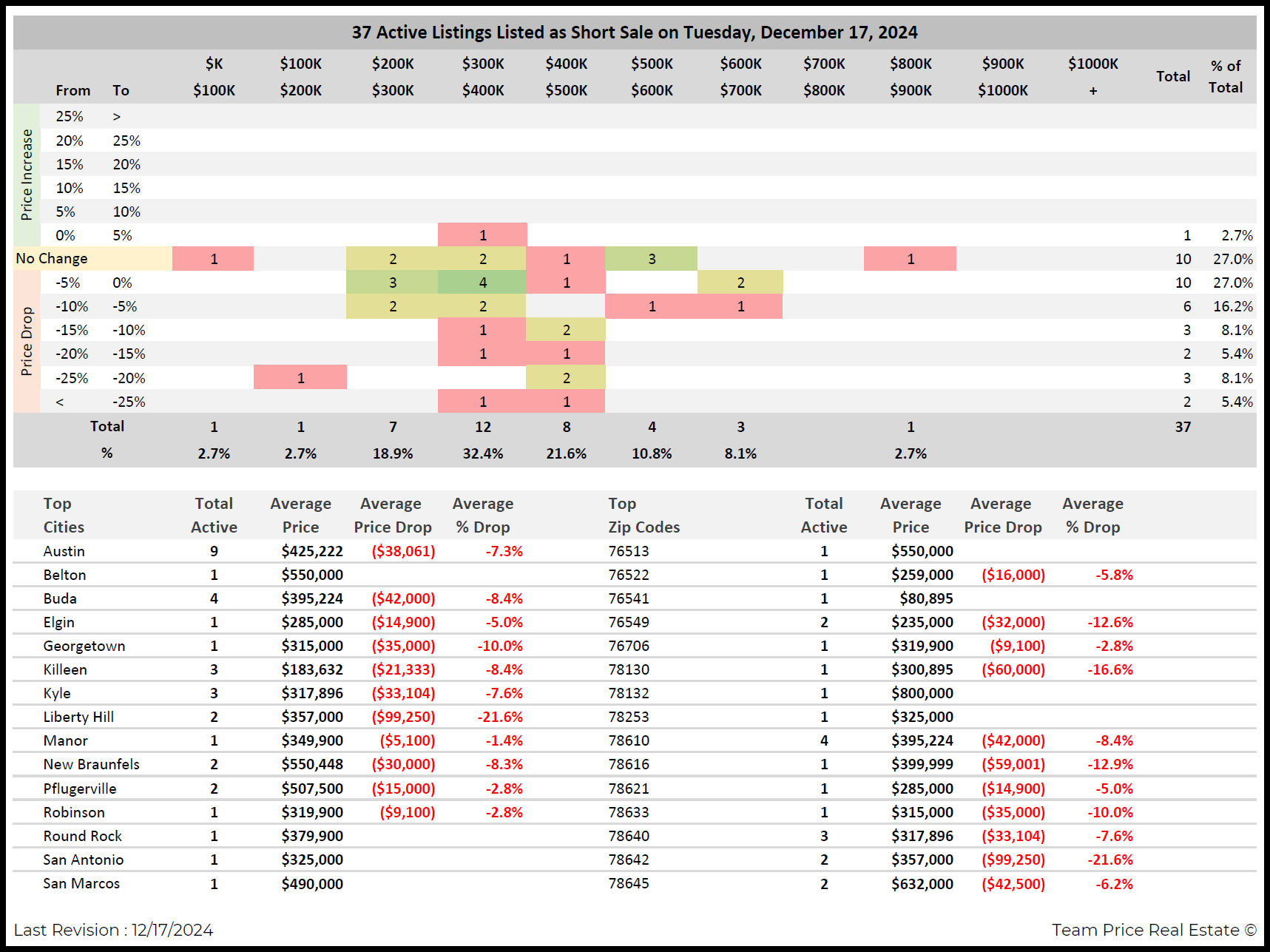Image resolution: width=1270 pixels, height=952 pixels.
Task: Click the pink cell in $100K-$200K column
Action: click(x=300, y=378)
